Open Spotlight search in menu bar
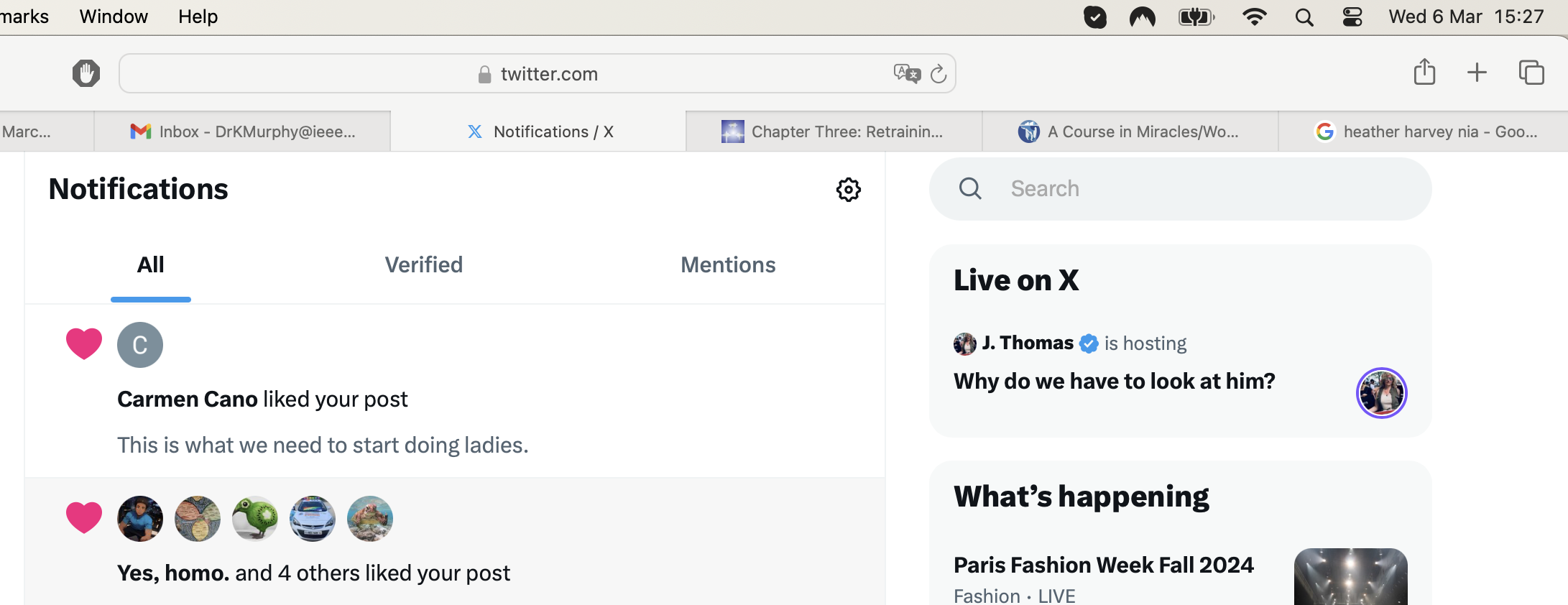The height and width of the screenshot is (605, 1568). pos(1304,17)
